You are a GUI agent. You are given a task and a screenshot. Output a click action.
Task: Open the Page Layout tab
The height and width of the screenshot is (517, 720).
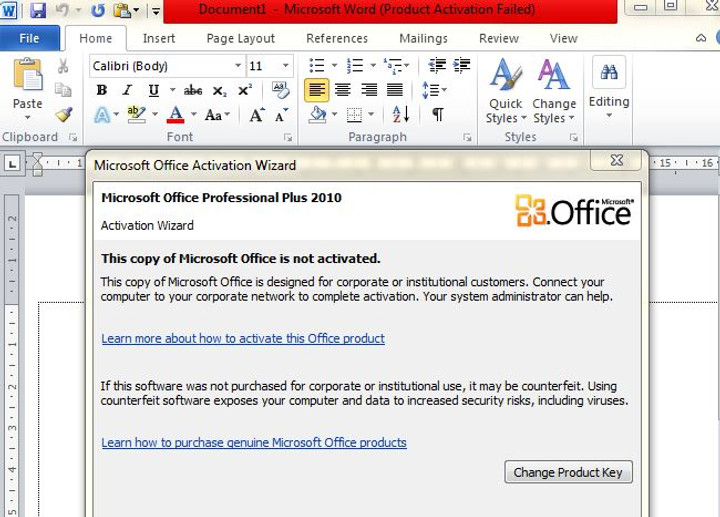point(240,39)
